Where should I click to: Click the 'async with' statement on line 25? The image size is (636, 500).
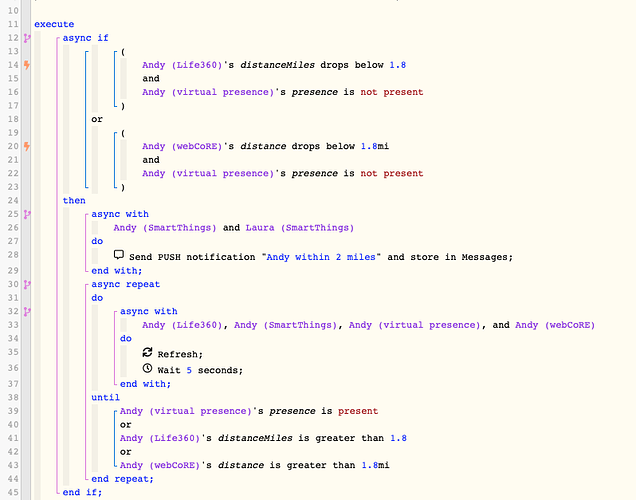coord(120,214)
